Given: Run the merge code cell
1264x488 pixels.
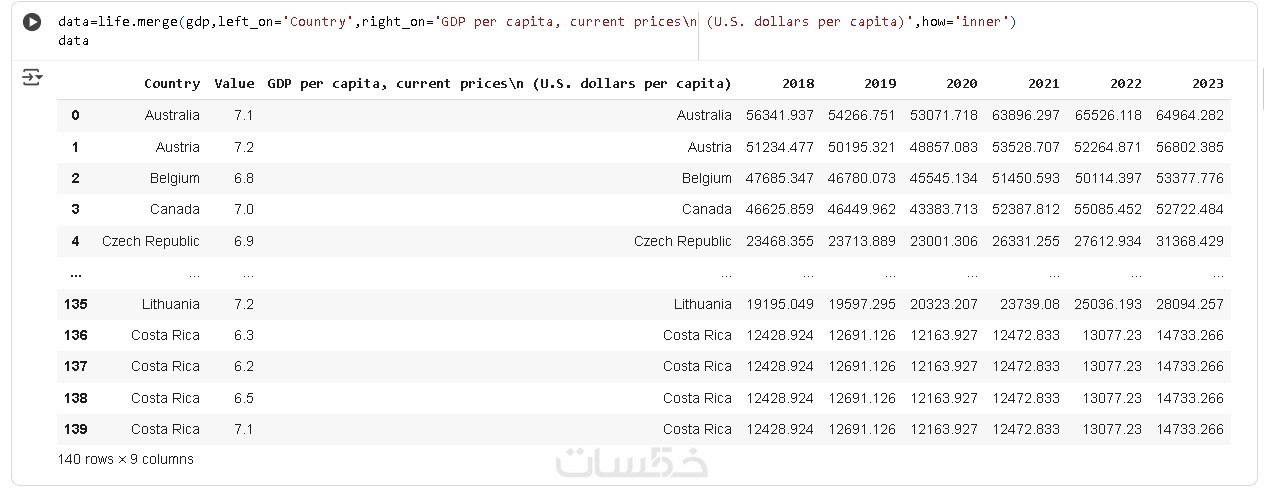Looking at the screenshot, I should point(32,22).
